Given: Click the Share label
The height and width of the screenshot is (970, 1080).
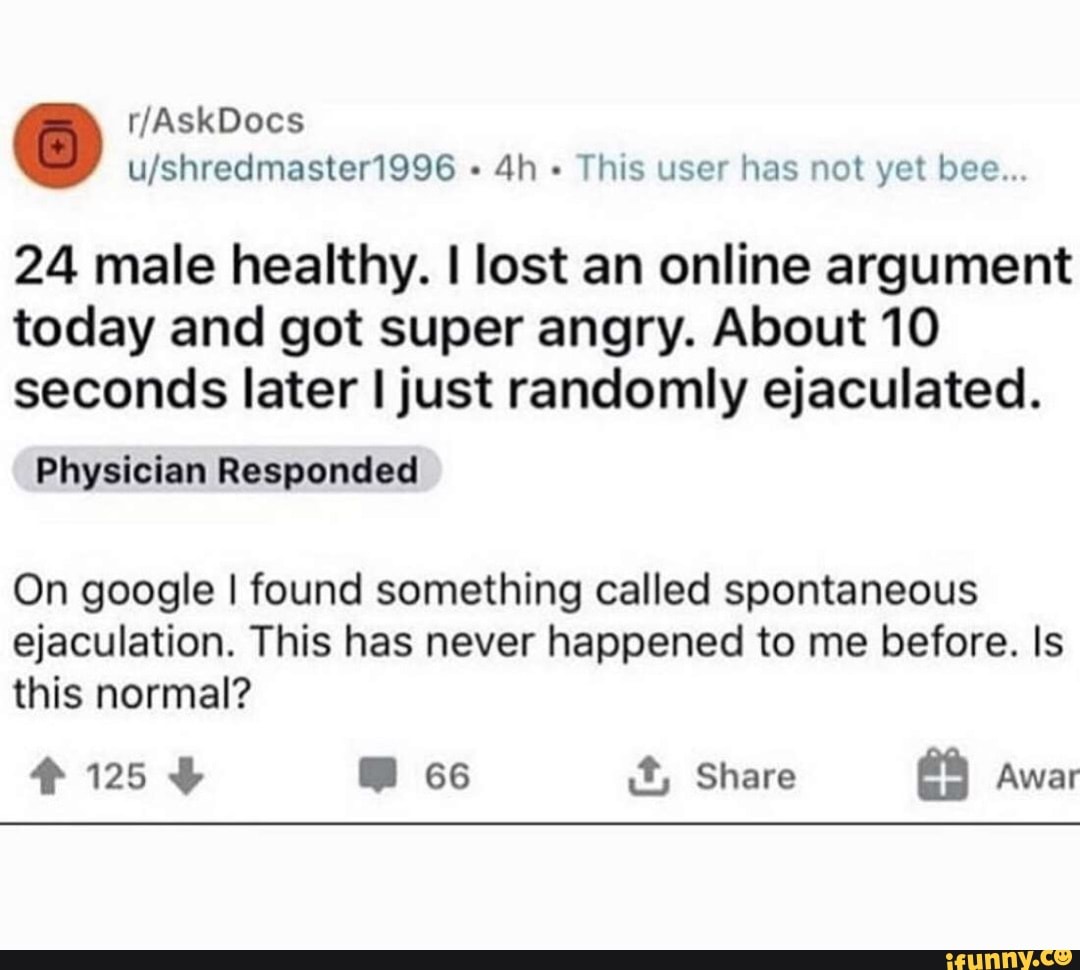Looking at the screenshot, I should (x=746, y=776).
